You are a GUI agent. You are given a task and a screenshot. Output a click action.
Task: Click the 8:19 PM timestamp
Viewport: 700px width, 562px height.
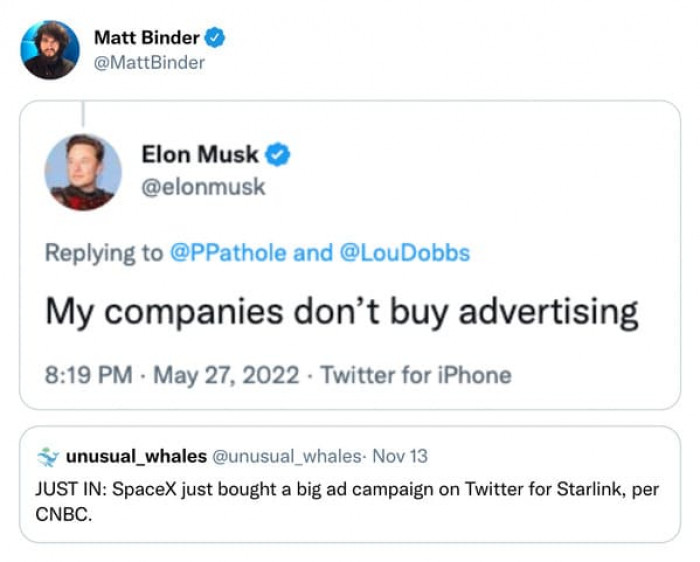[x=88, y=375]
